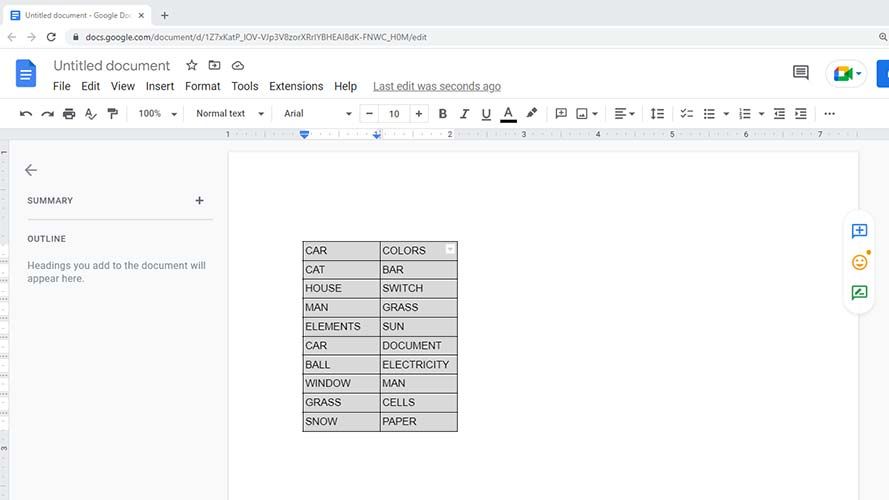Open the text color picker
889x500 pixels.
[x=509, y=114]
